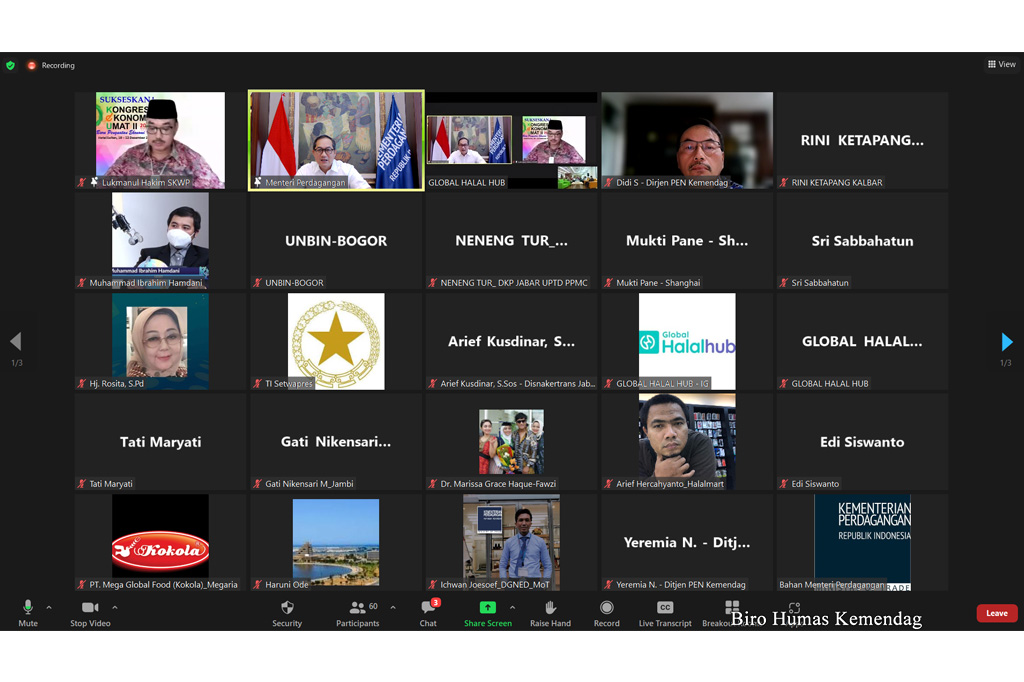
Task: Click the red Leave button
Action: [x=996, y=613]
